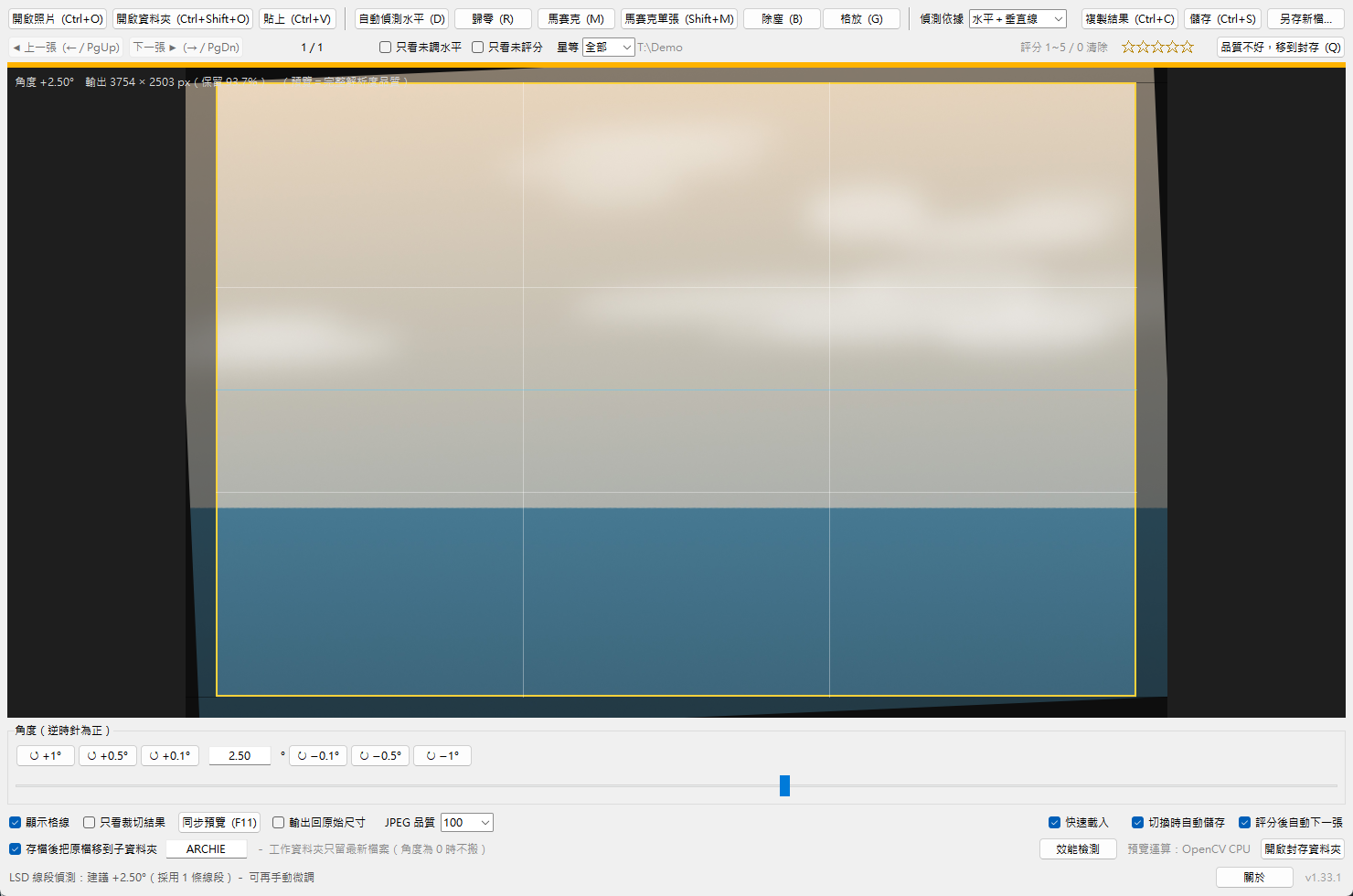This screenshot has width=1353, height=896.
Task: Open the 星等 全部 filter dropdown
Action: pos(608,47)
